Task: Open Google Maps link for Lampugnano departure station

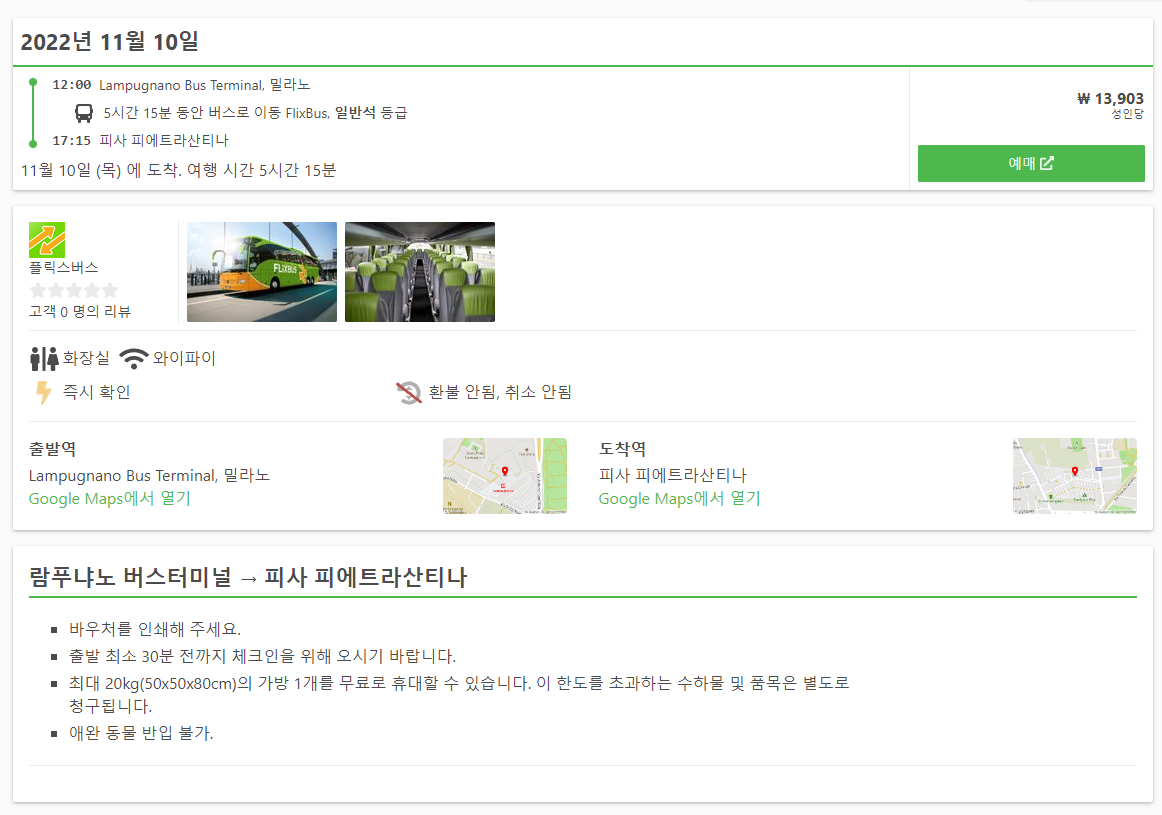Action: pyautogui.click(x=110, y=499)
